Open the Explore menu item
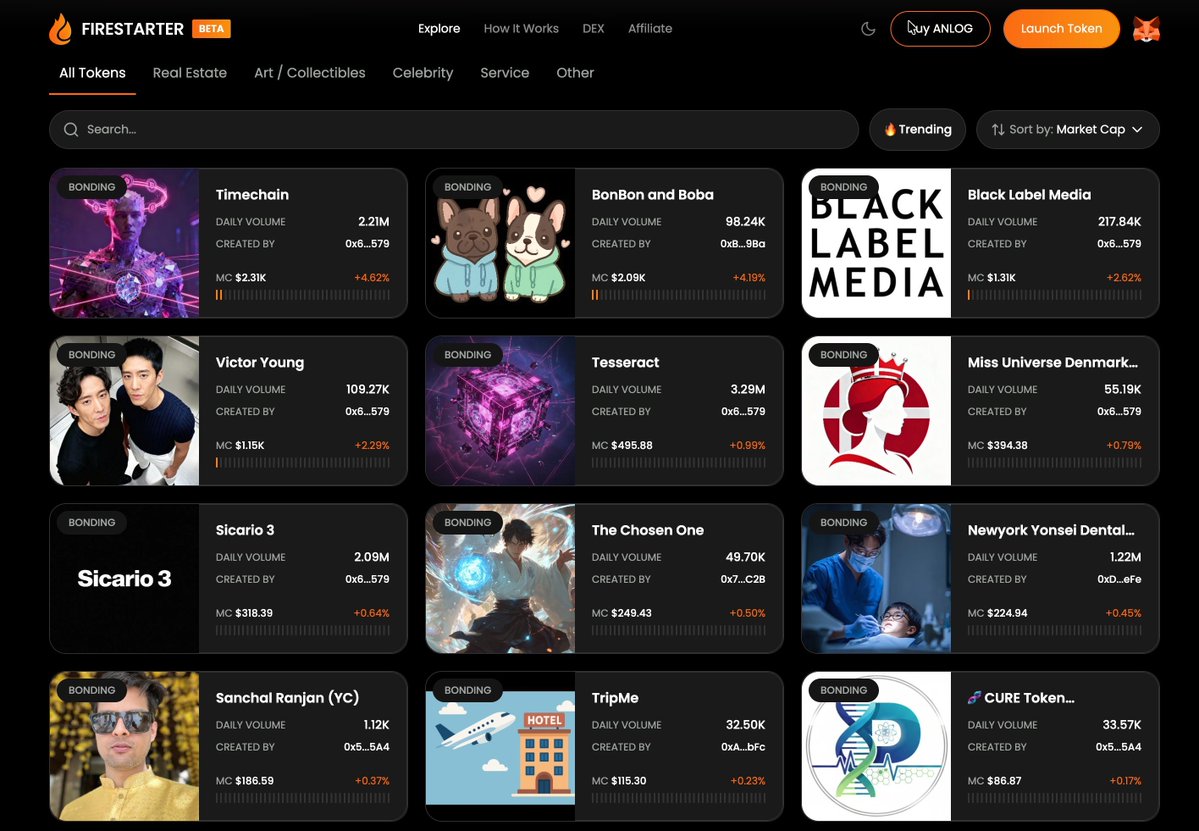Screen dimensions: 1199x831 click(439, 28)
